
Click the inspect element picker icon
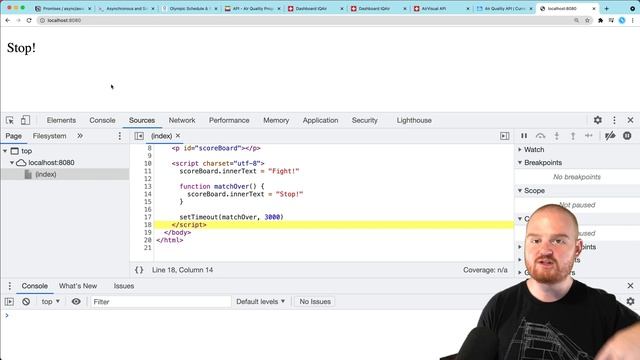tap(10, 120)
